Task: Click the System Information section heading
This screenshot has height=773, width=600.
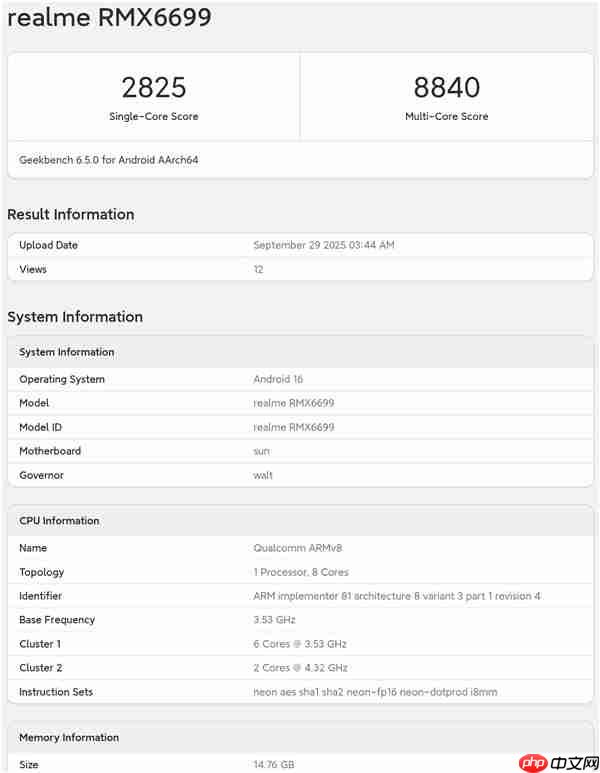Action: point(75,317)
